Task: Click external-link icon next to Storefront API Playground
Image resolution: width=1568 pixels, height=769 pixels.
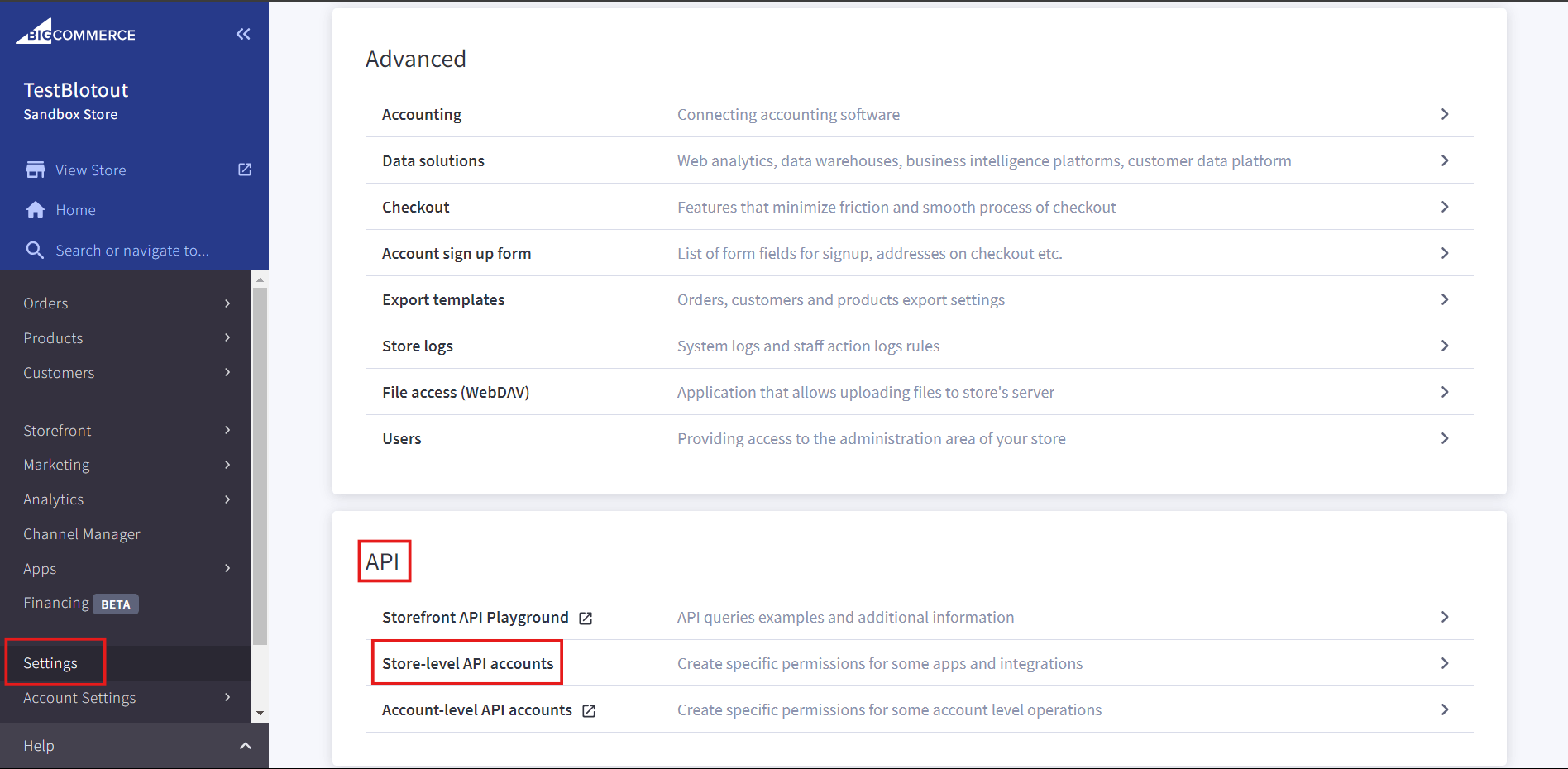Action: pyautogui.click(x=586, y=619)
